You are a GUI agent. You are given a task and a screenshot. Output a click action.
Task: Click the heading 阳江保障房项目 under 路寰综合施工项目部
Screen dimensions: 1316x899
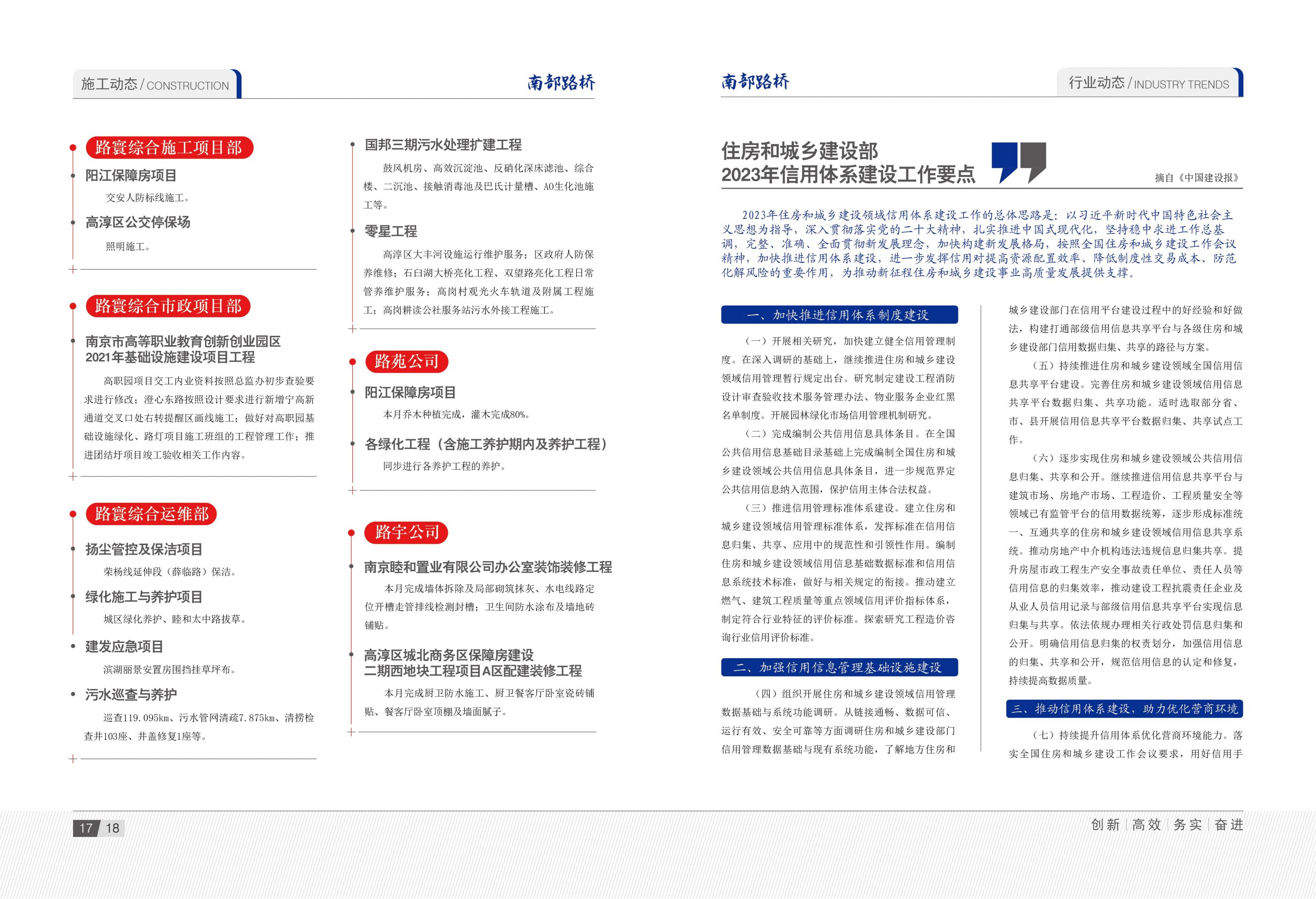[131, 175]
